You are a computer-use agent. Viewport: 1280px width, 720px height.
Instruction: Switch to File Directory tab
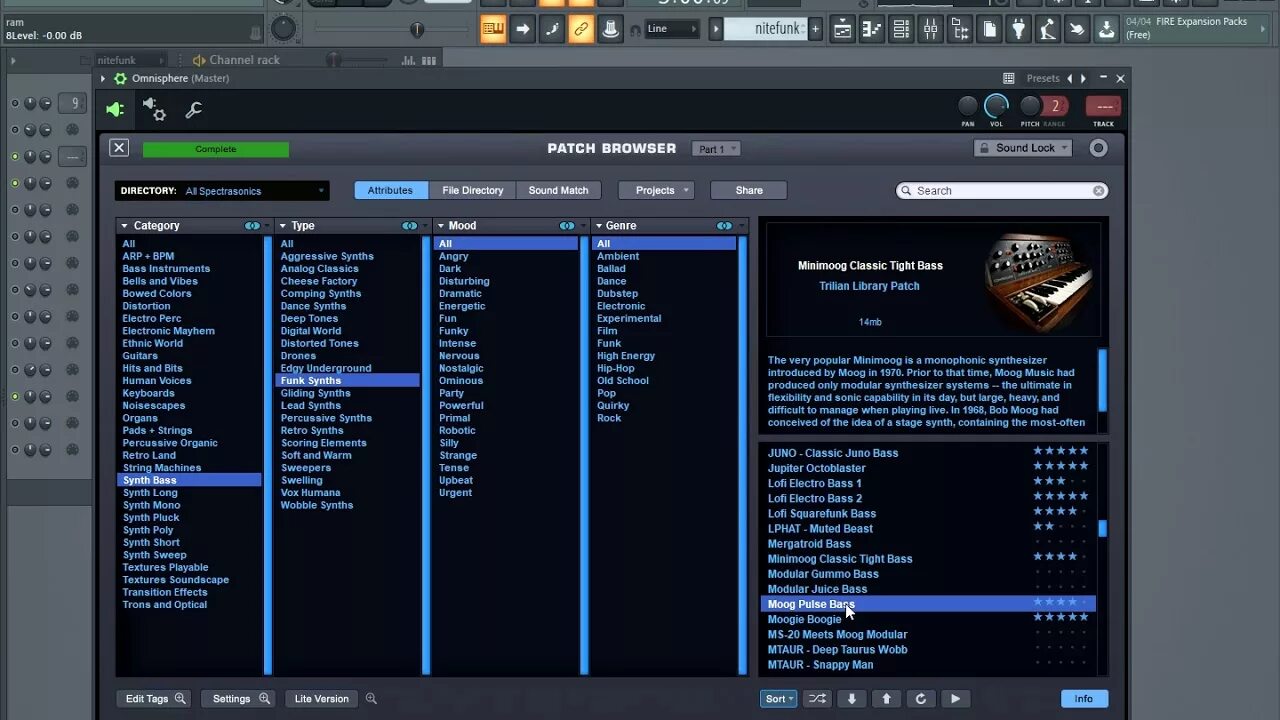click(473, 190)
